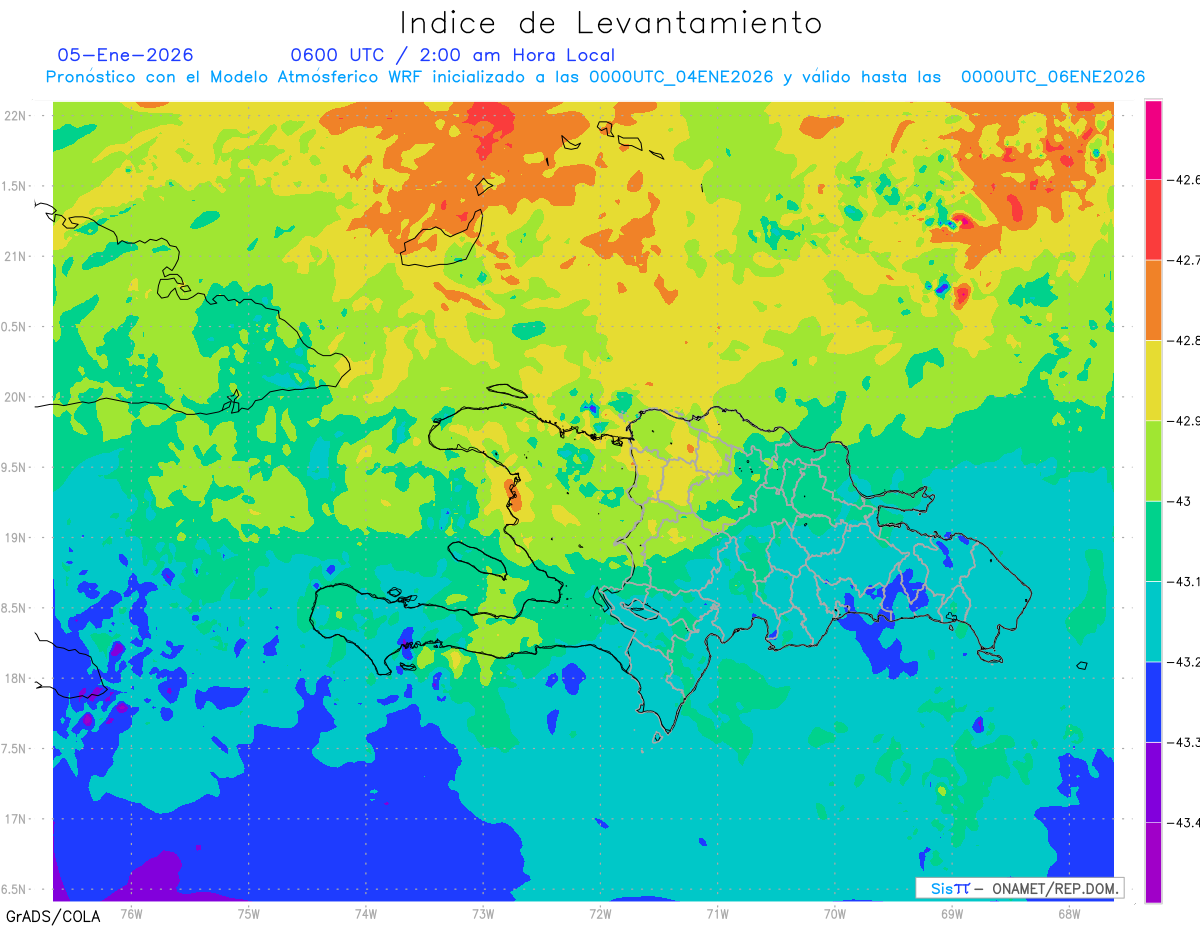Click the '68W' longitude axis label
Screen dimensions: 1200x927
pyautogui.click(x=1068, y=913)
